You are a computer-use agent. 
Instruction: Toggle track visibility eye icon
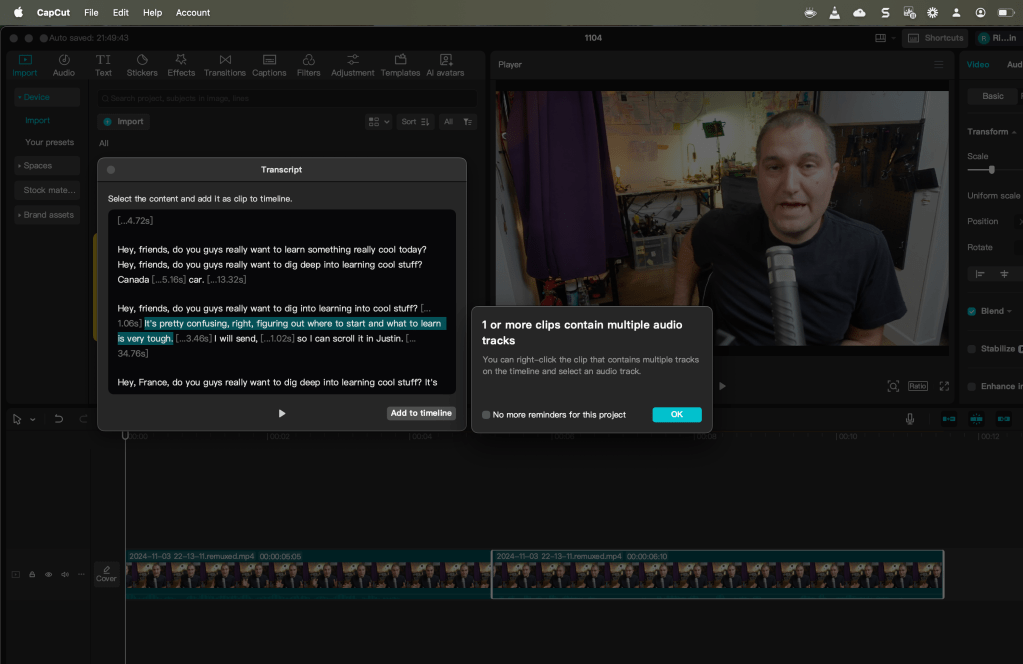48,575
